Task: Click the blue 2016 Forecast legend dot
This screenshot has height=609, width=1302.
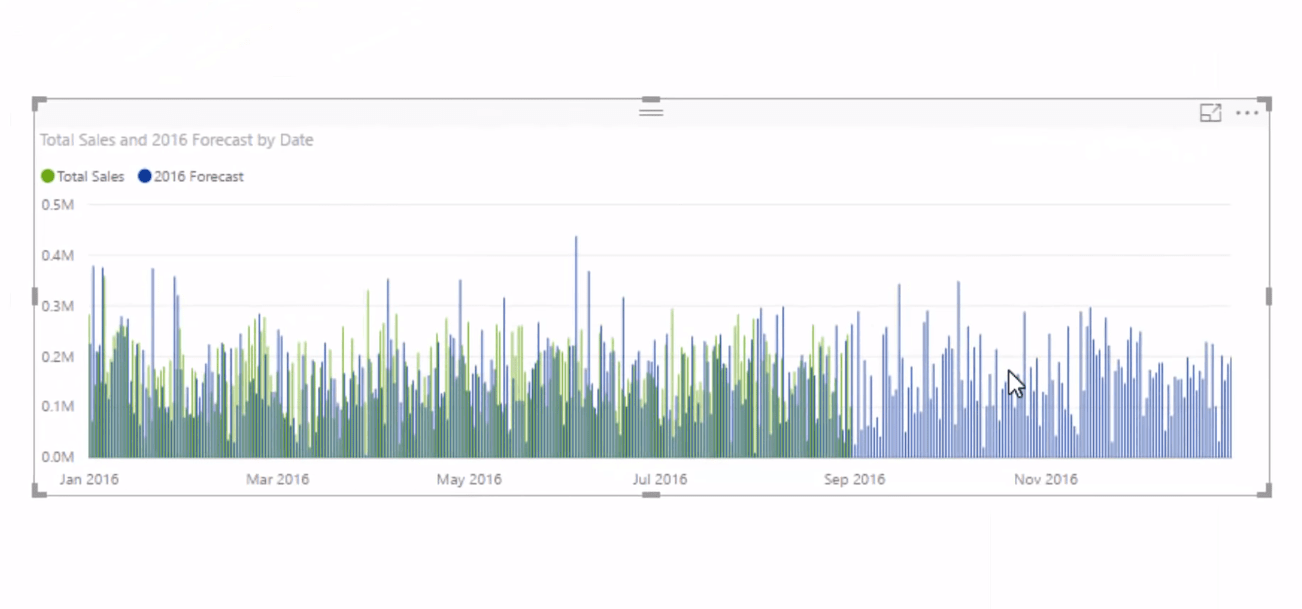Action: point(144,176)
